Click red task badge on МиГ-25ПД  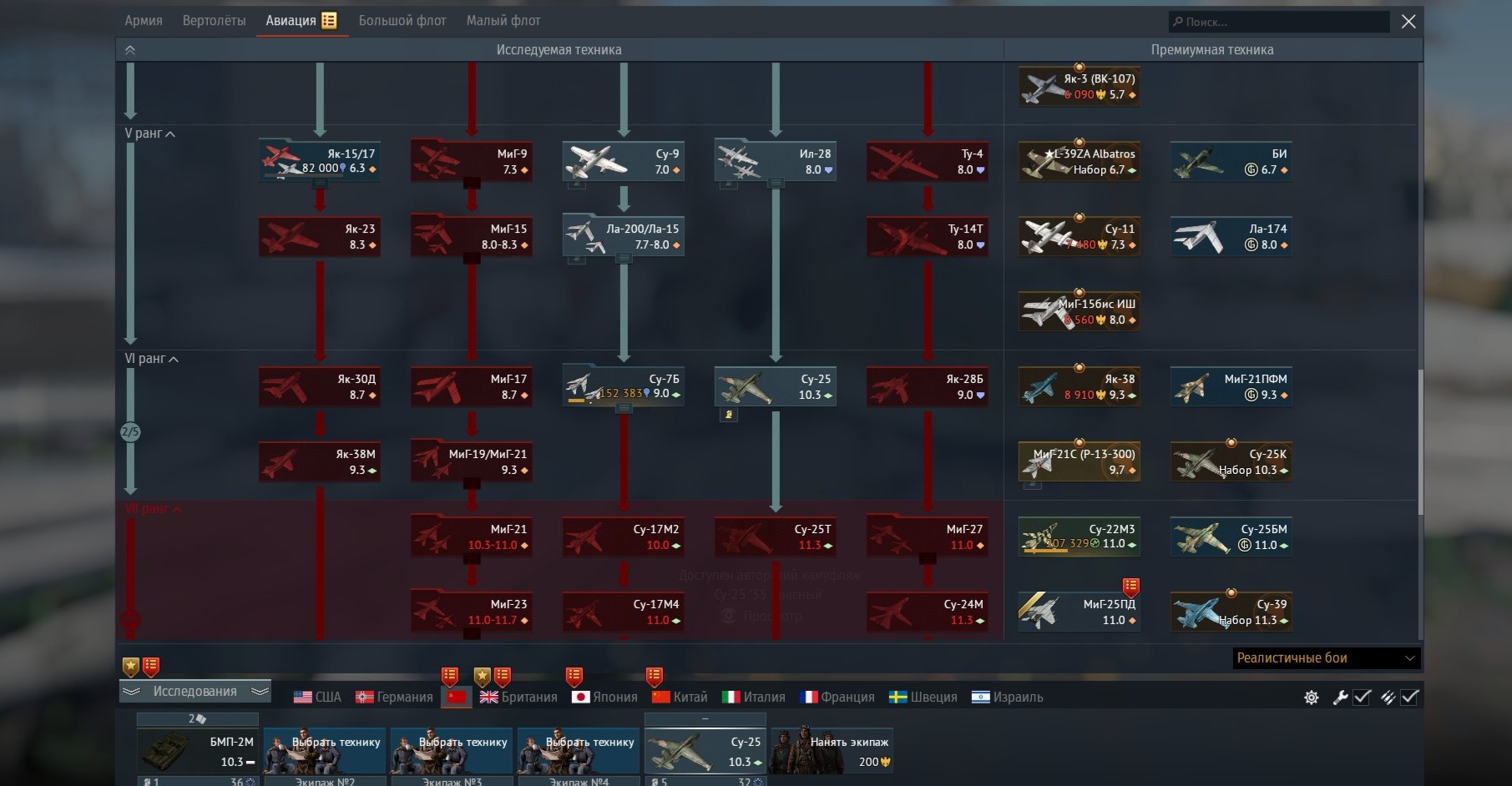[1131, 587]
